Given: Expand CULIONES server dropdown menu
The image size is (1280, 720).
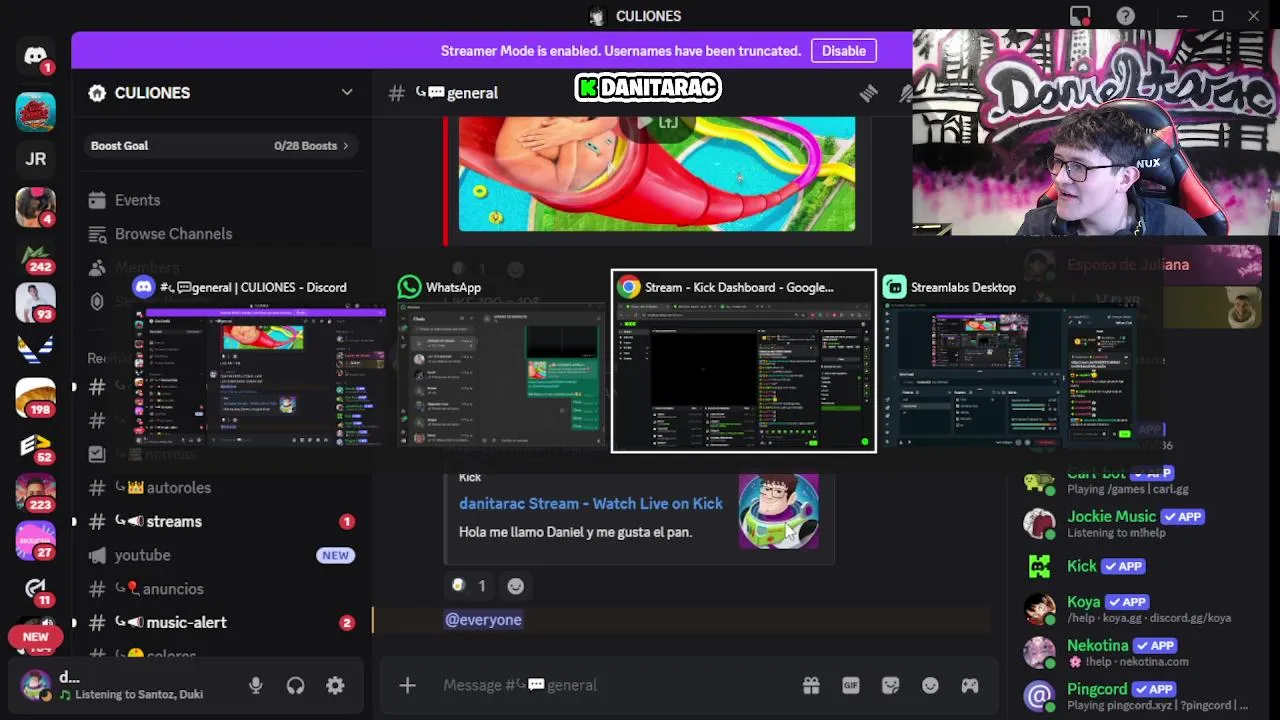Looking at the screenshot, I should tap(347, 92).
